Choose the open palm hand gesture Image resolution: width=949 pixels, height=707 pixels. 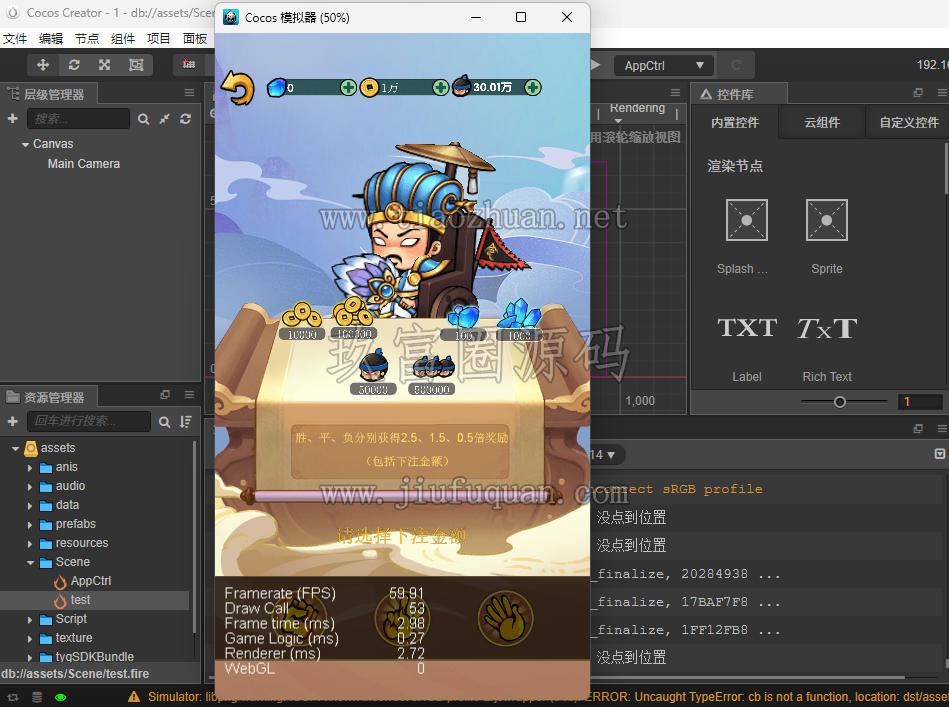click(x=505, y=618)
